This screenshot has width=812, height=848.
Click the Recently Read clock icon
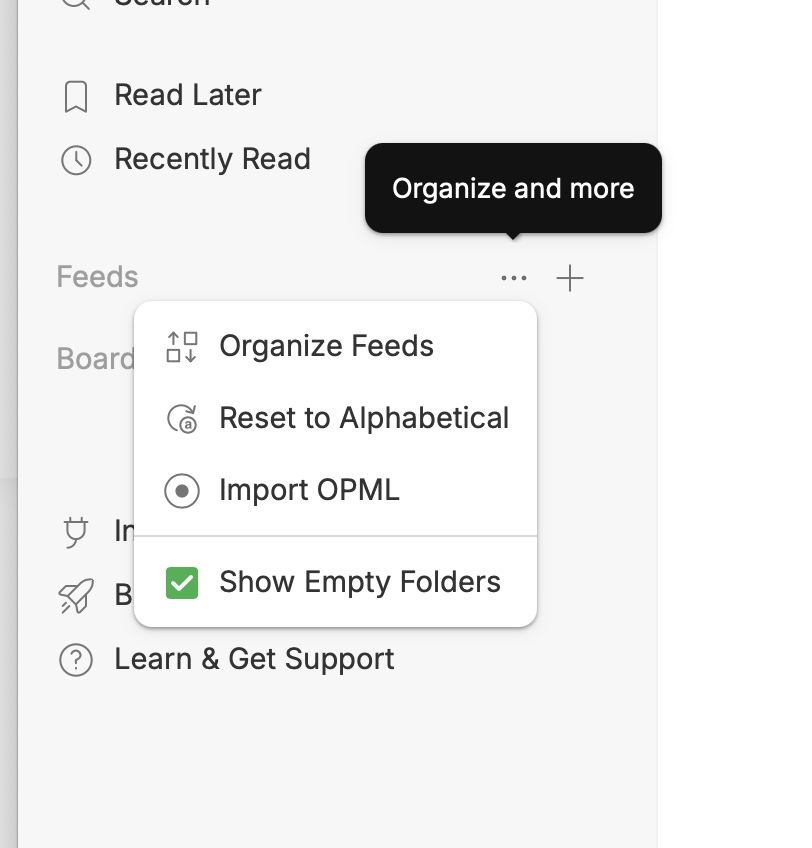[76, 160]
